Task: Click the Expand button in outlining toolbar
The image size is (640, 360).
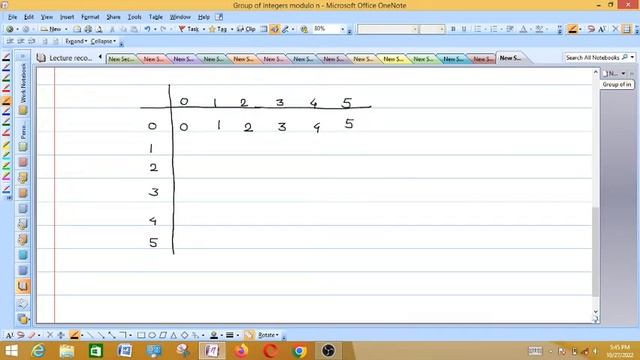Action: click(x=76, y=41)
